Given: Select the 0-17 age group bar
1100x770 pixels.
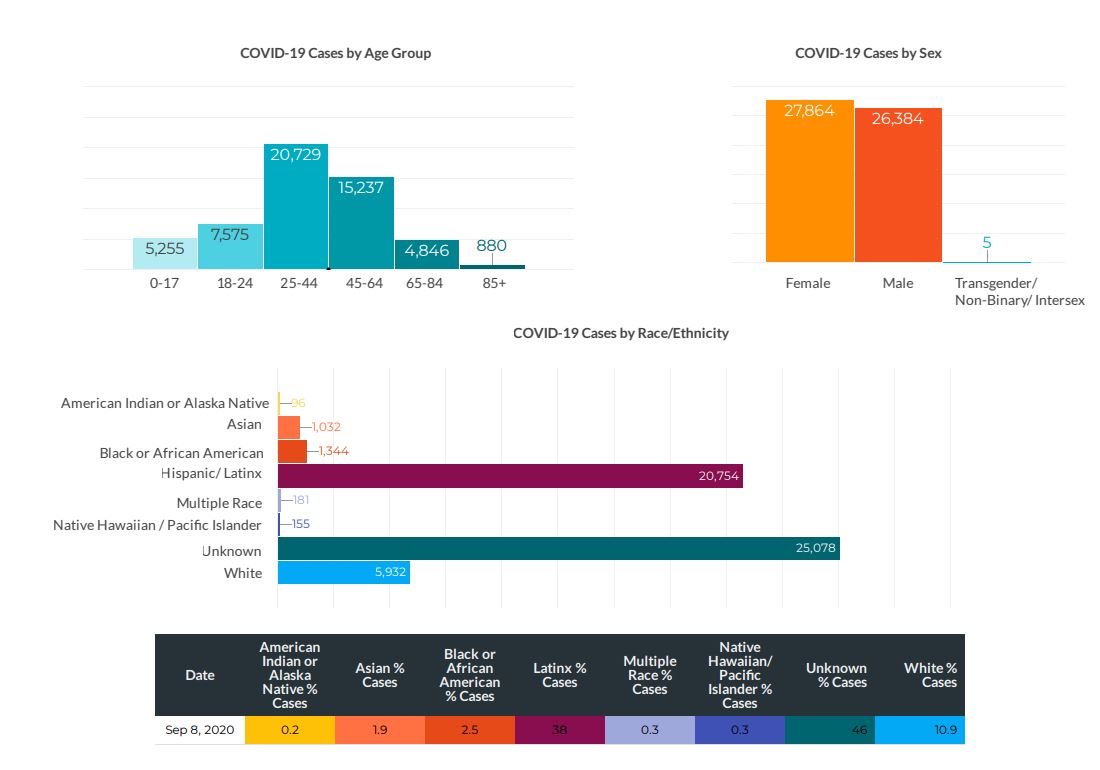Looking at the screenshot, I should 165,254.
